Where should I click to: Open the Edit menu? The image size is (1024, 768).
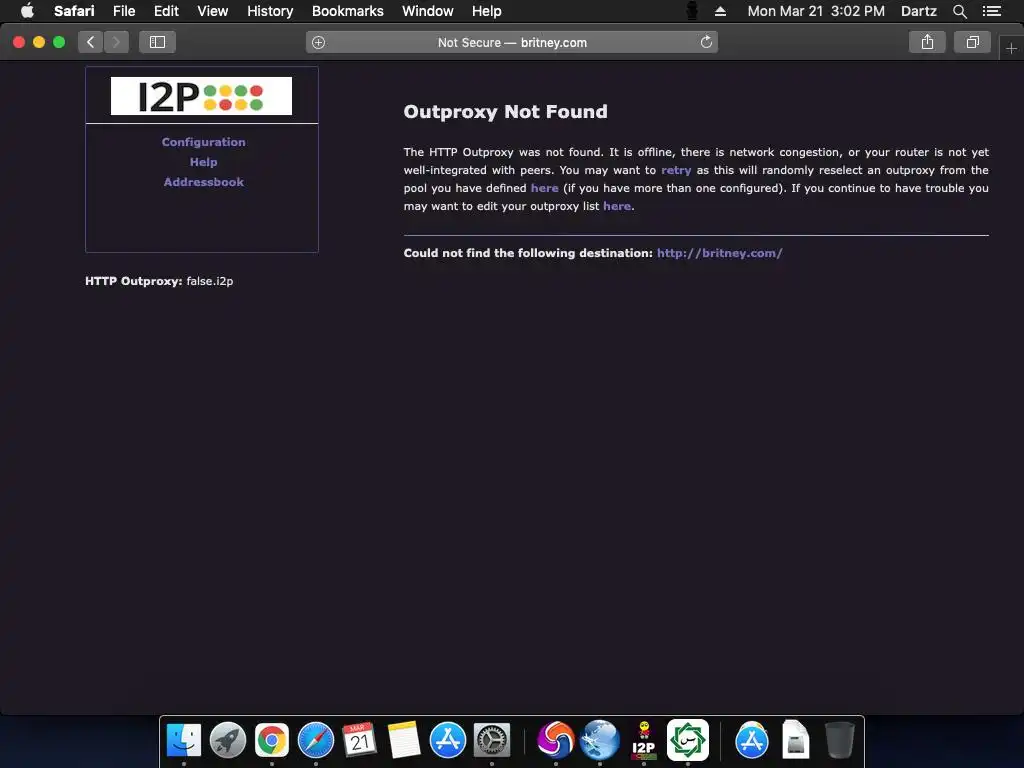point(166,11)
